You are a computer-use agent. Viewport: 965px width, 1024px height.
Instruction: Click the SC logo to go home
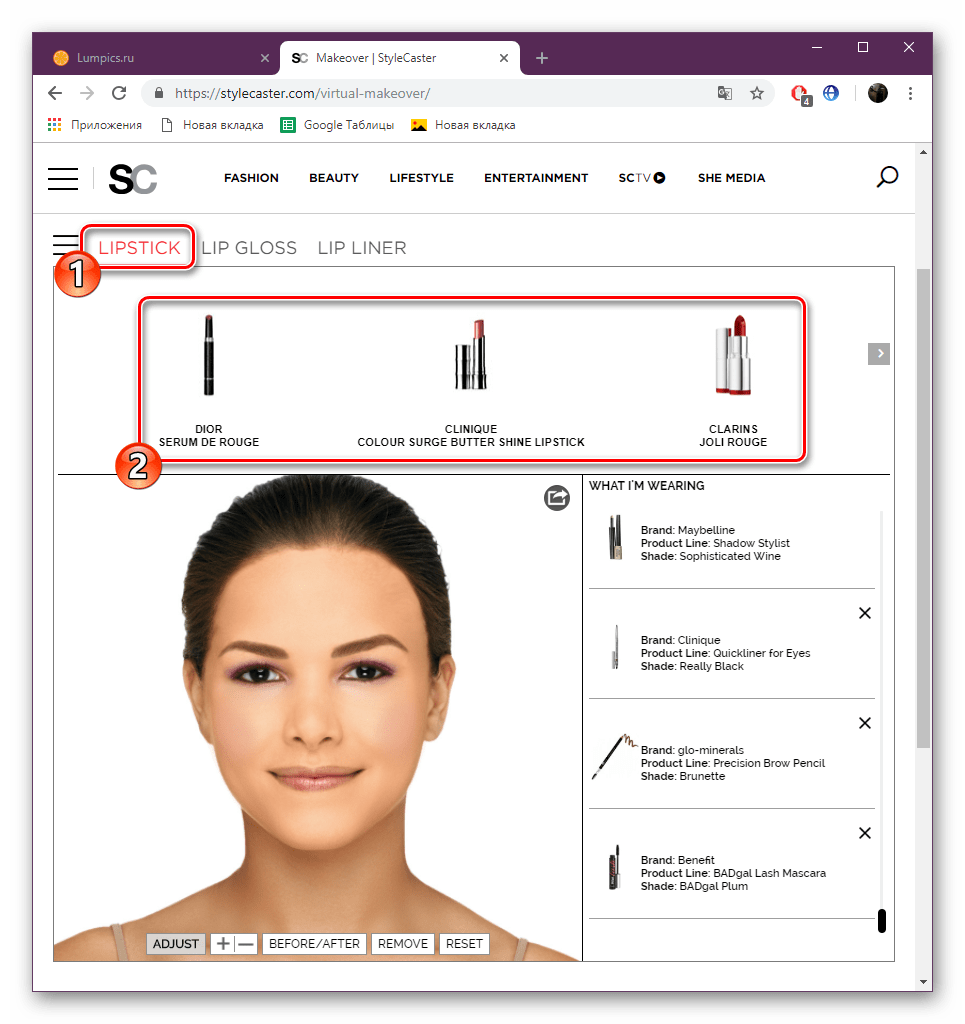click(132, 178)
